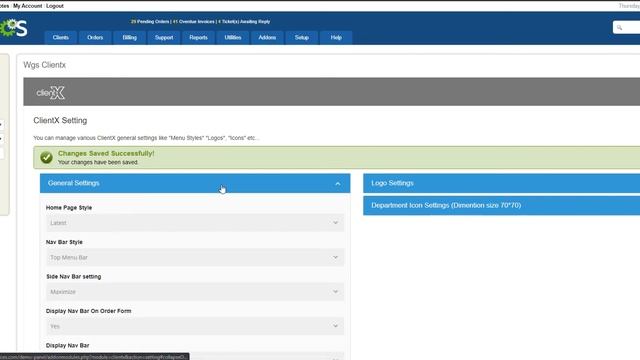Click the Changes Saved Successfully message
This screenshot has width=640, height=360.
point(106,153)
